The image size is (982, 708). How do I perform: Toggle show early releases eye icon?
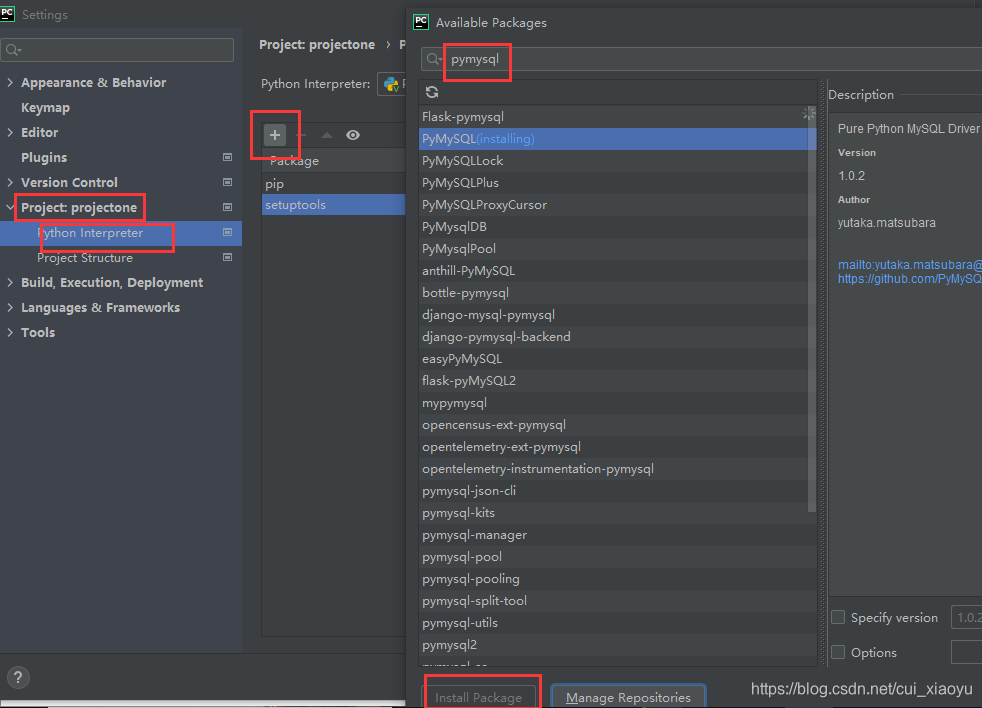[x=353, y=135]
